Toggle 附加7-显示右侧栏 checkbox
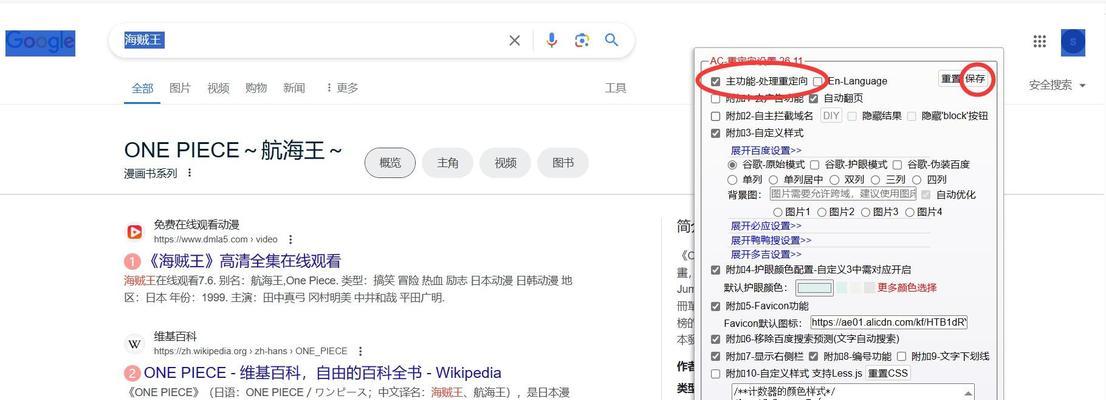Viewport: 1106px width, 400px height. [716, 357]
